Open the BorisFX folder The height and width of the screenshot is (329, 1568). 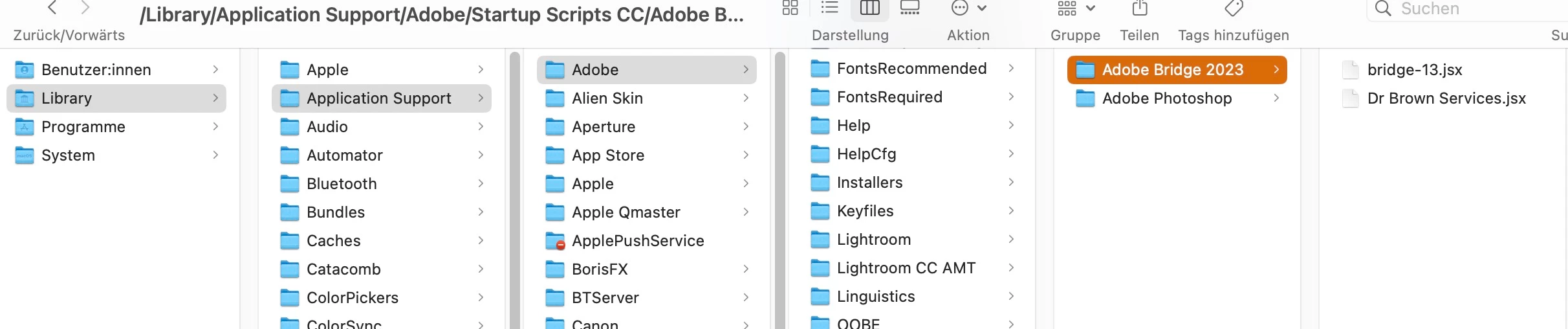[647, 269]
